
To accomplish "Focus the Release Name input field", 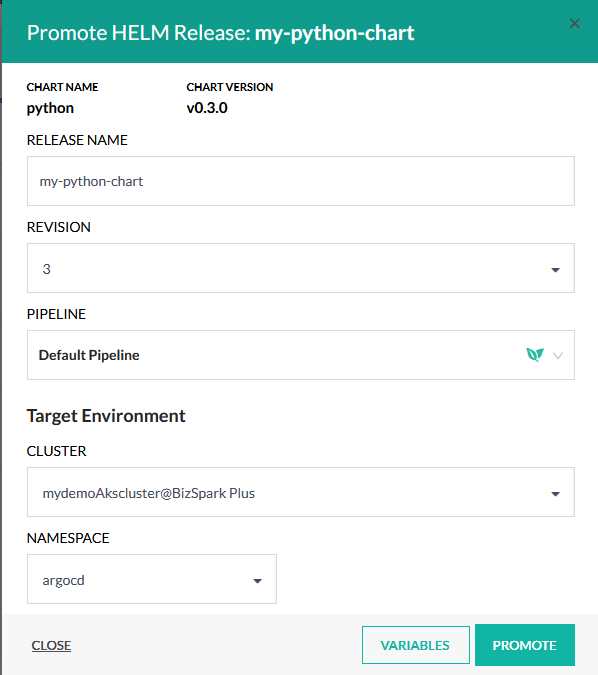I will point(301,181).
